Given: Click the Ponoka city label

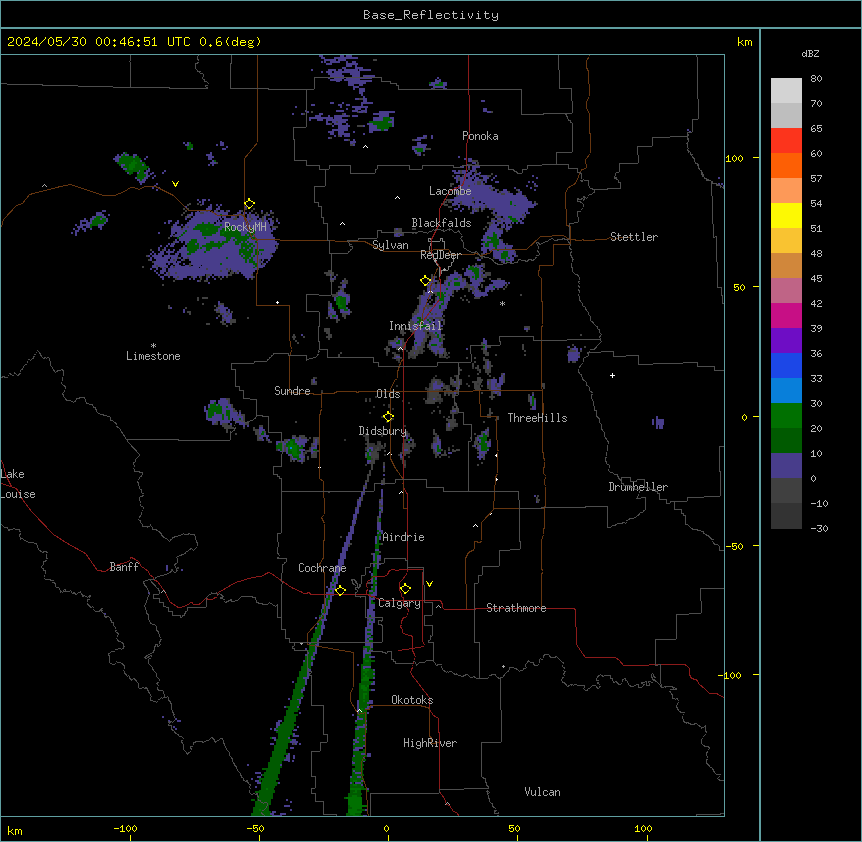Looking at the screenshot, I should [x=480, y=136].
